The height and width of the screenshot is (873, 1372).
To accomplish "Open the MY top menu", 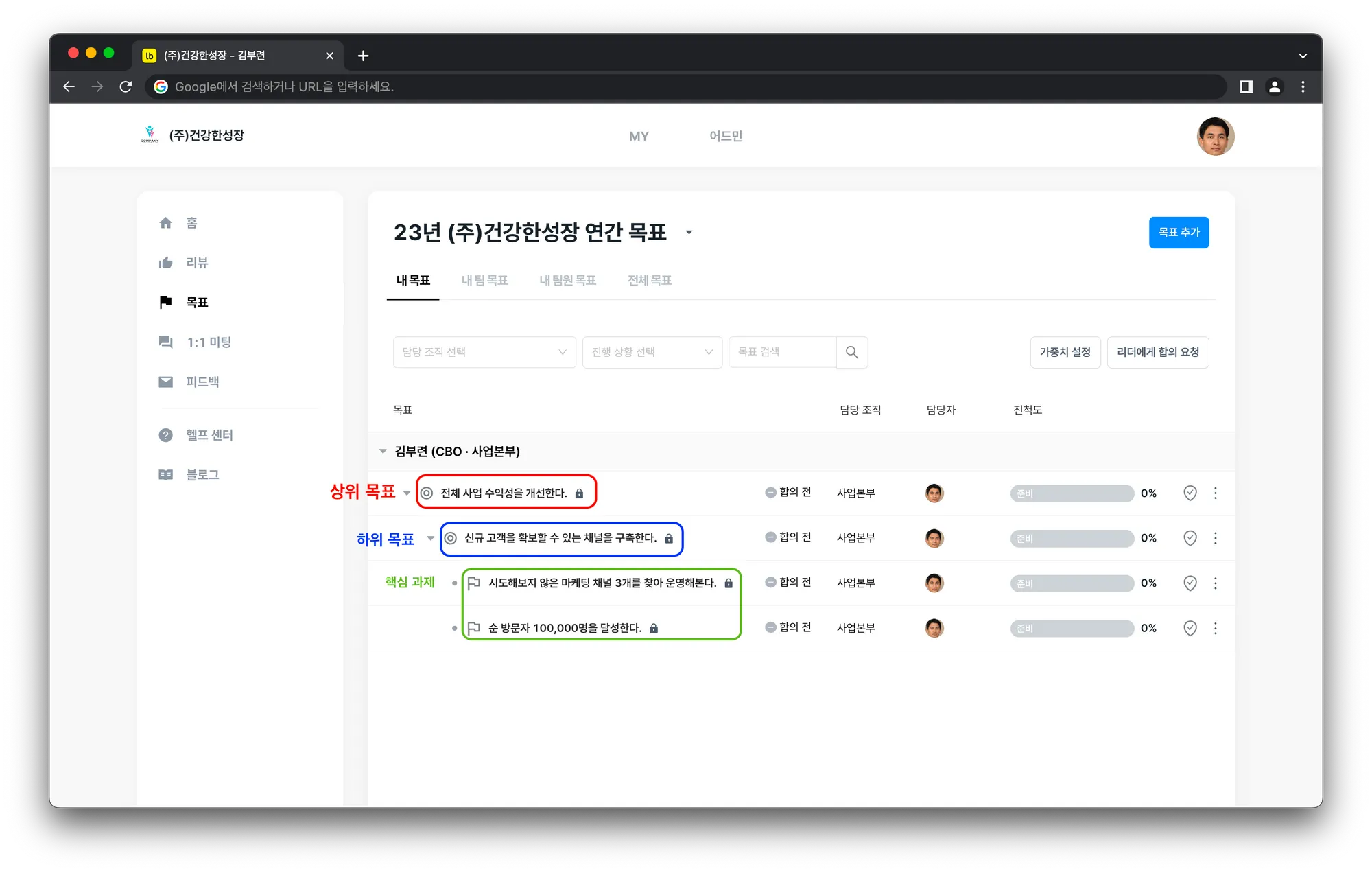I will pos(639,136).
